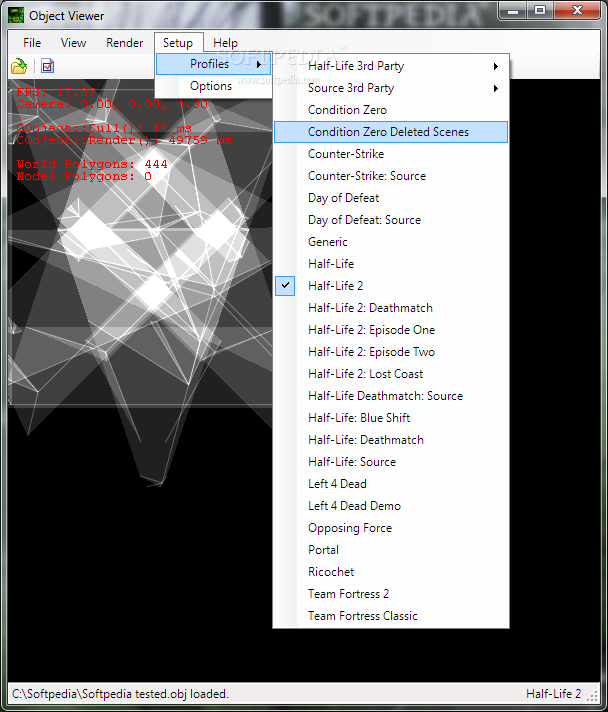The image size is (608, 712).
Task: Click the World Polygons: 444 readout
Action: coord(92,164)
